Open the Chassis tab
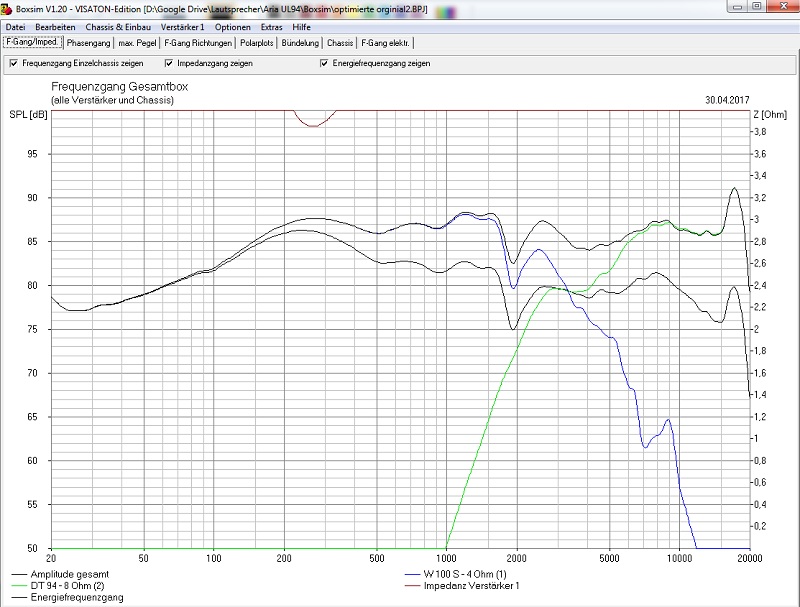 coord(340,43)
